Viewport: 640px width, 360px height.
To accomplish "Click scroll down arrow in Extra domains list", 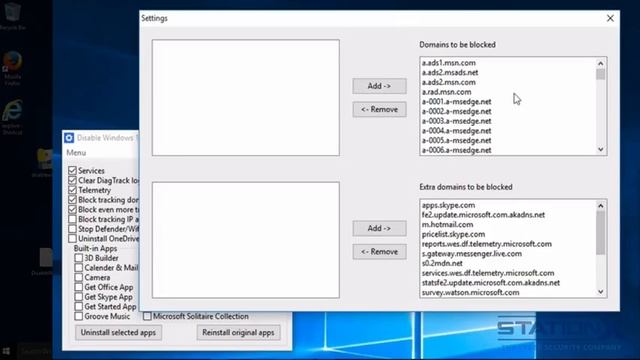I will point(600,291).
